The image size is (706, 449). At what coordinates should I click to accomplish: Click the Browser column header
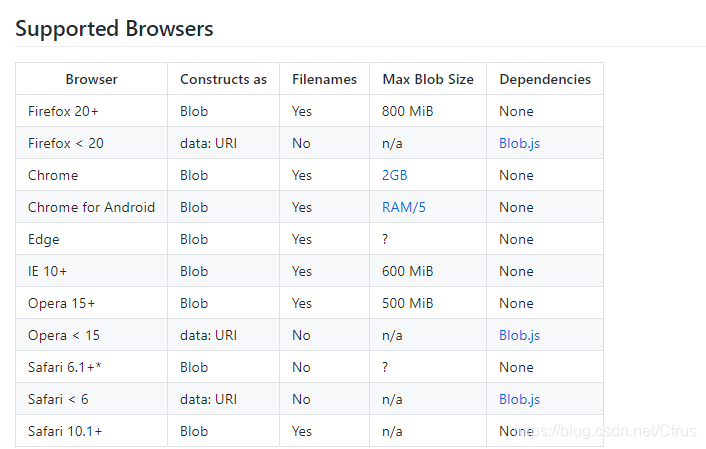(91, 79)
